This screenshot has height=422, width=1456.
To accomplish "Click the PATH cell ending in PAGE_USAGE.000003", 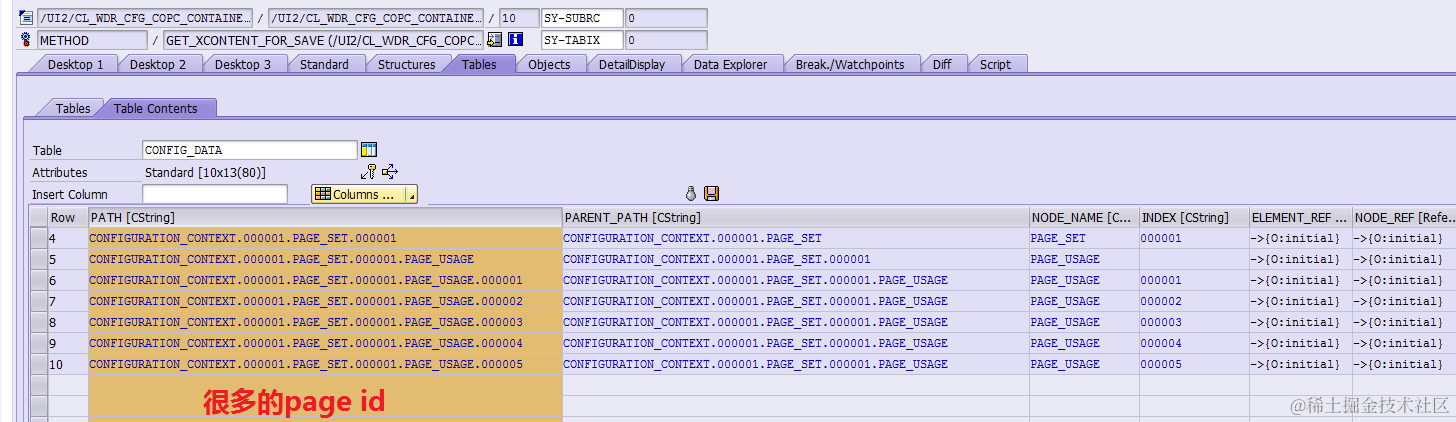I will pyautogui.click(x=325, y=322).
